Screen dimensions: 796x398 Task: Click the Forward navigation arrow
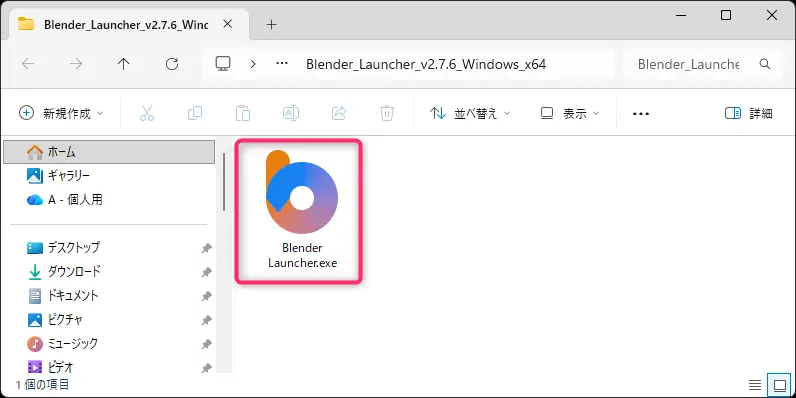(76, 64)
